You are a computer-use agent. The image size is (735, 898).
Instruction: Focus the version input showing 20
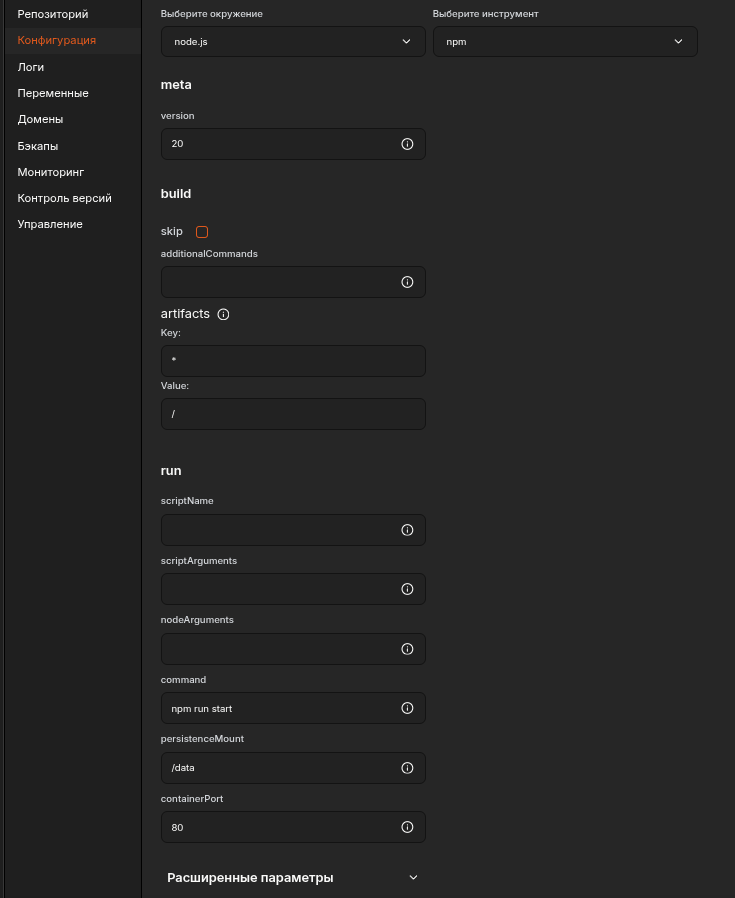tap(293, 144)
